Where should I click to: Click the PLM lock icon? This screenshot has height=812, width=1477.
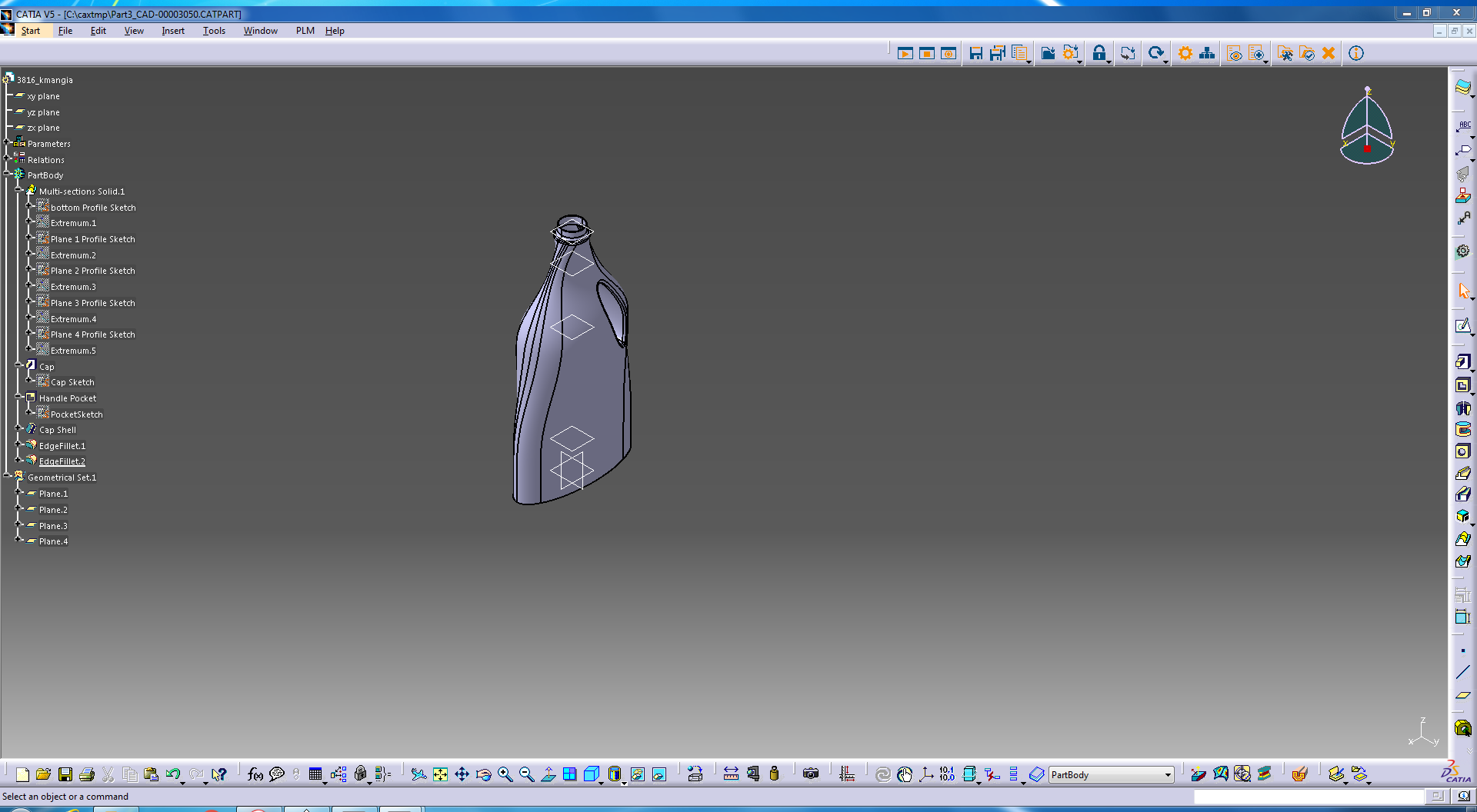pos(1099,53)
